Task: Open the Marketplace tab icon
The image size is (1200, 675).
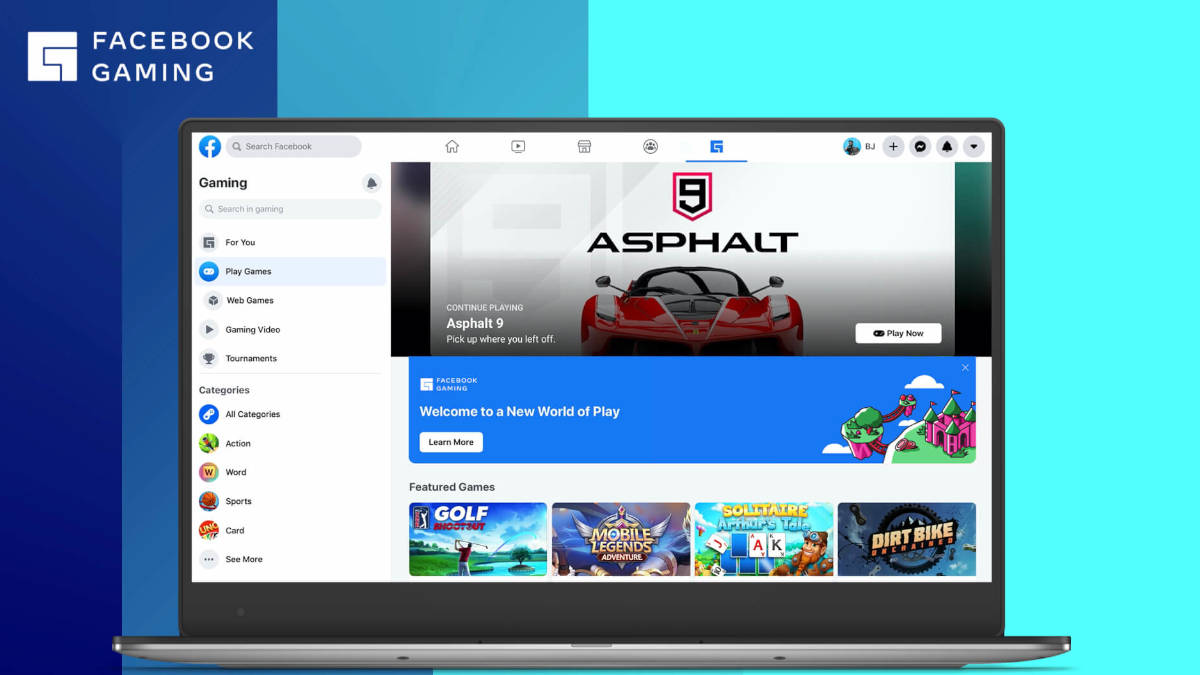Action: pyautogui.click(x=585, y=146)
